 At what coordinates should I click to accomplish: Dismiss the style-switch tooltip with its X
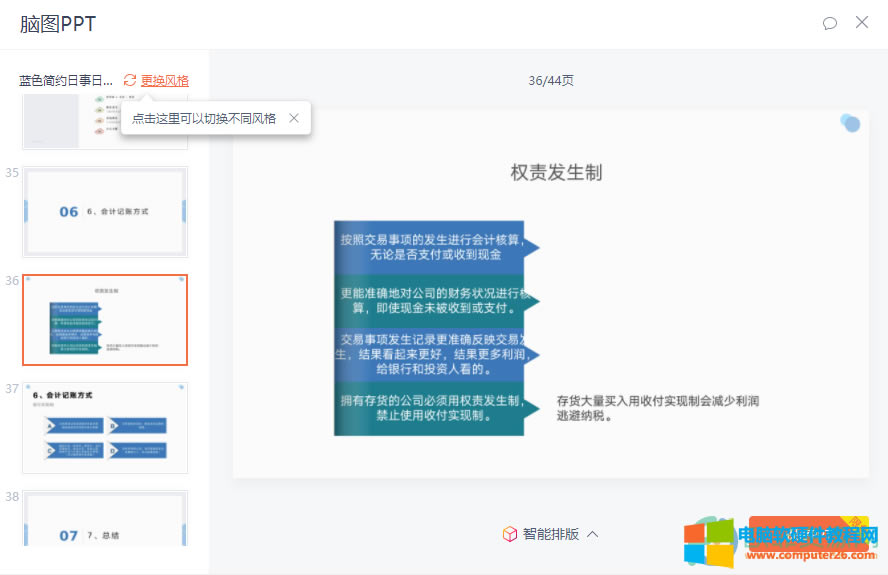pos(294,118)
